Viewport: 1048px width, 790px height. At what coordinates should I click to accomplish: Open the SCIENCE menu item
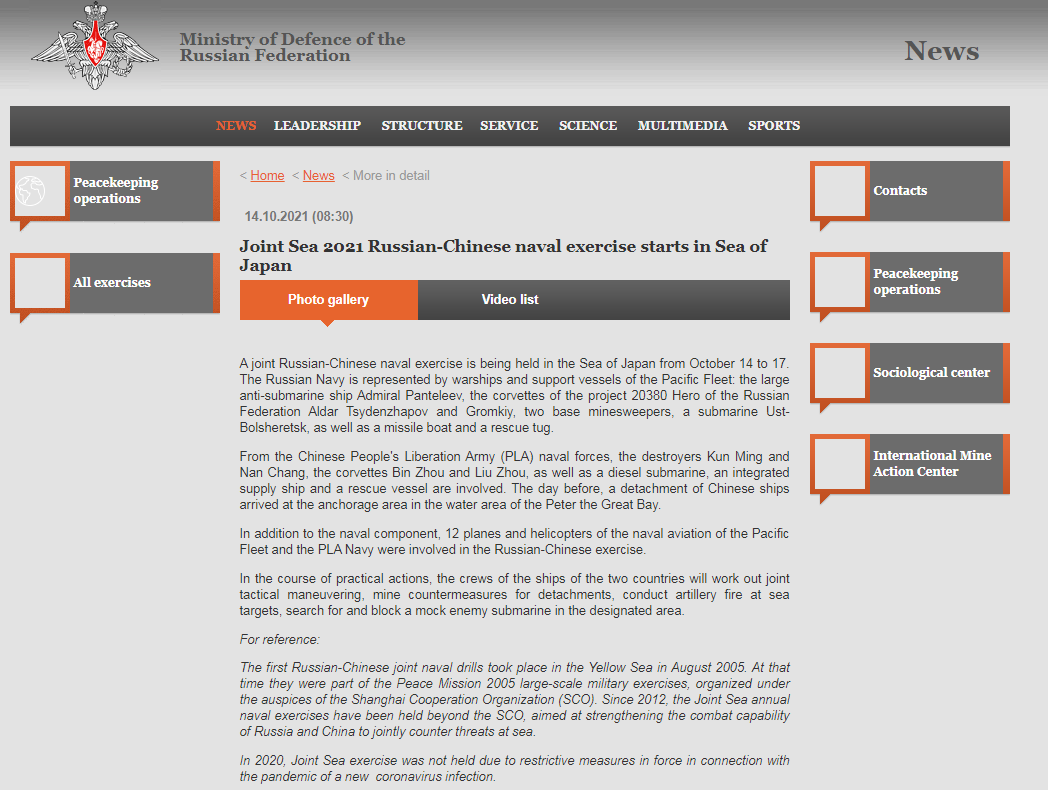coord(588,126)
